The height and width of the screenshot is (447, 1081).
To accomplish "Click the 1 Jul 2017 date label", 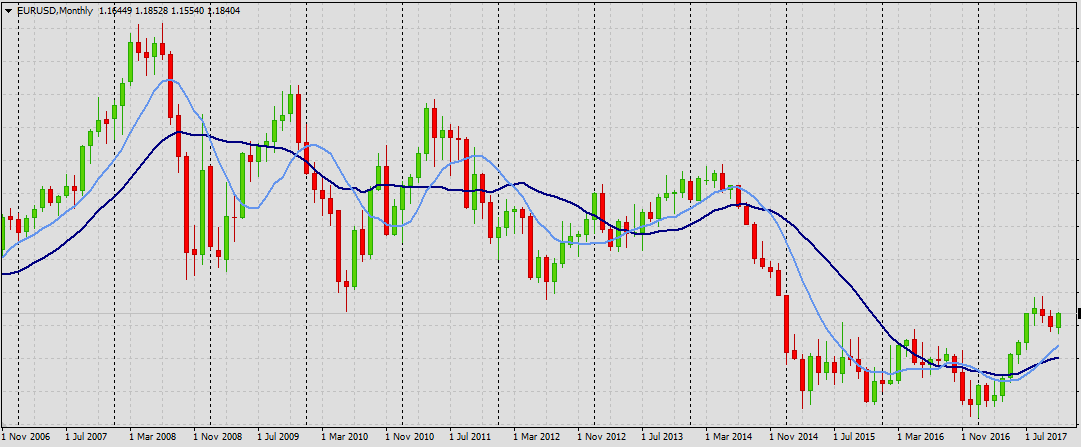I will point(1049,437).
